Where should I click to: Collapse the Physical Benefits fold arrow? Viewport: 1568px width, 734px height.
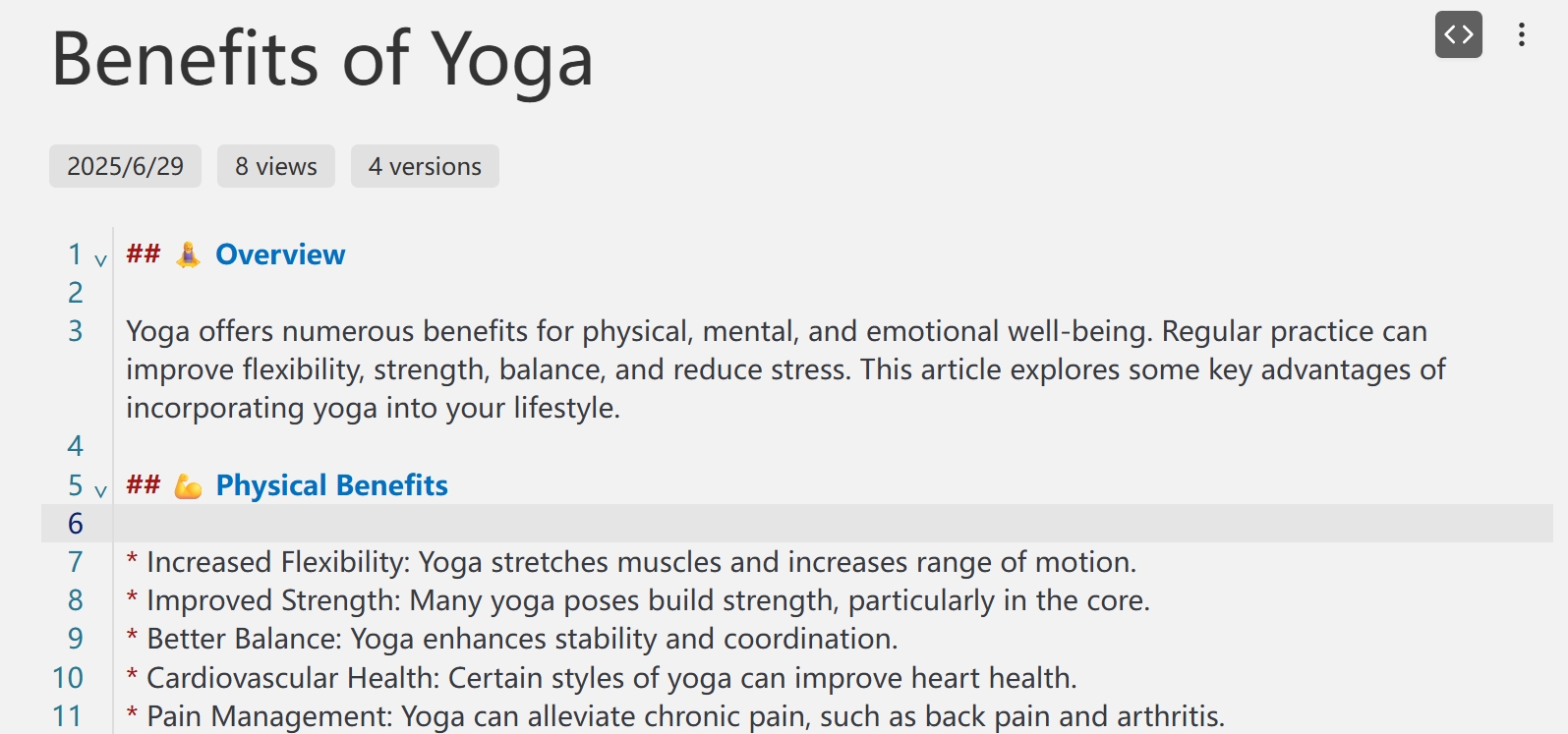coord(100,491)
